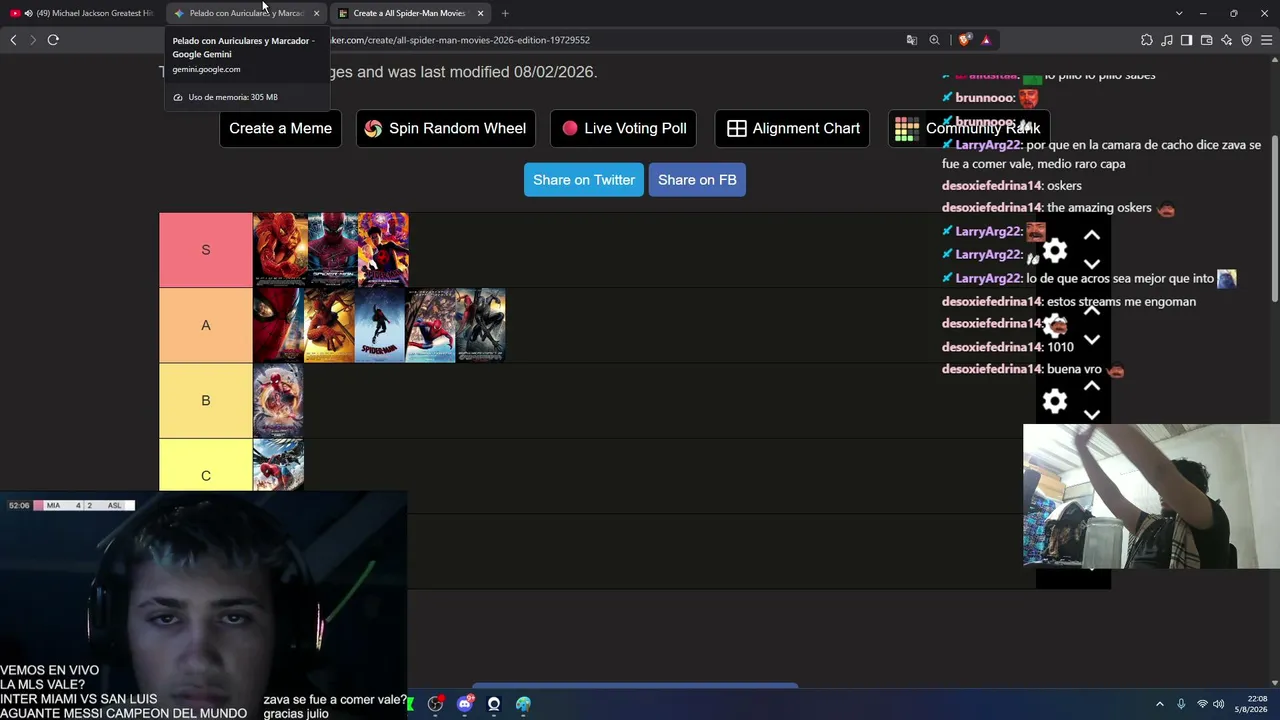Open the white-ring webcam app taskbar icon

[x=494, y=704]
